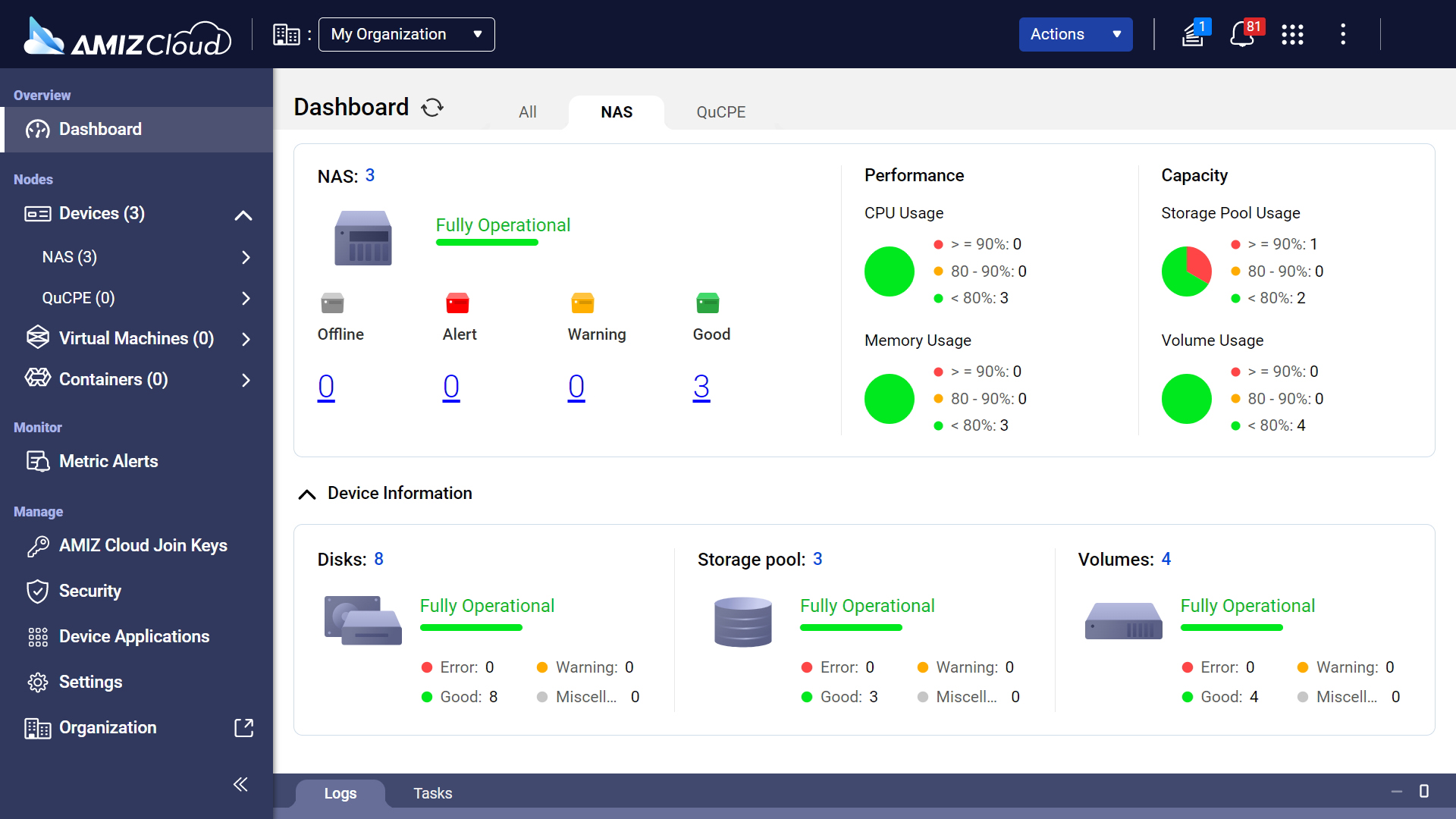The height and width of the screenshot is (819, 1456).
Task: Expand the QuCPE devices tree item
Action: 245,297
